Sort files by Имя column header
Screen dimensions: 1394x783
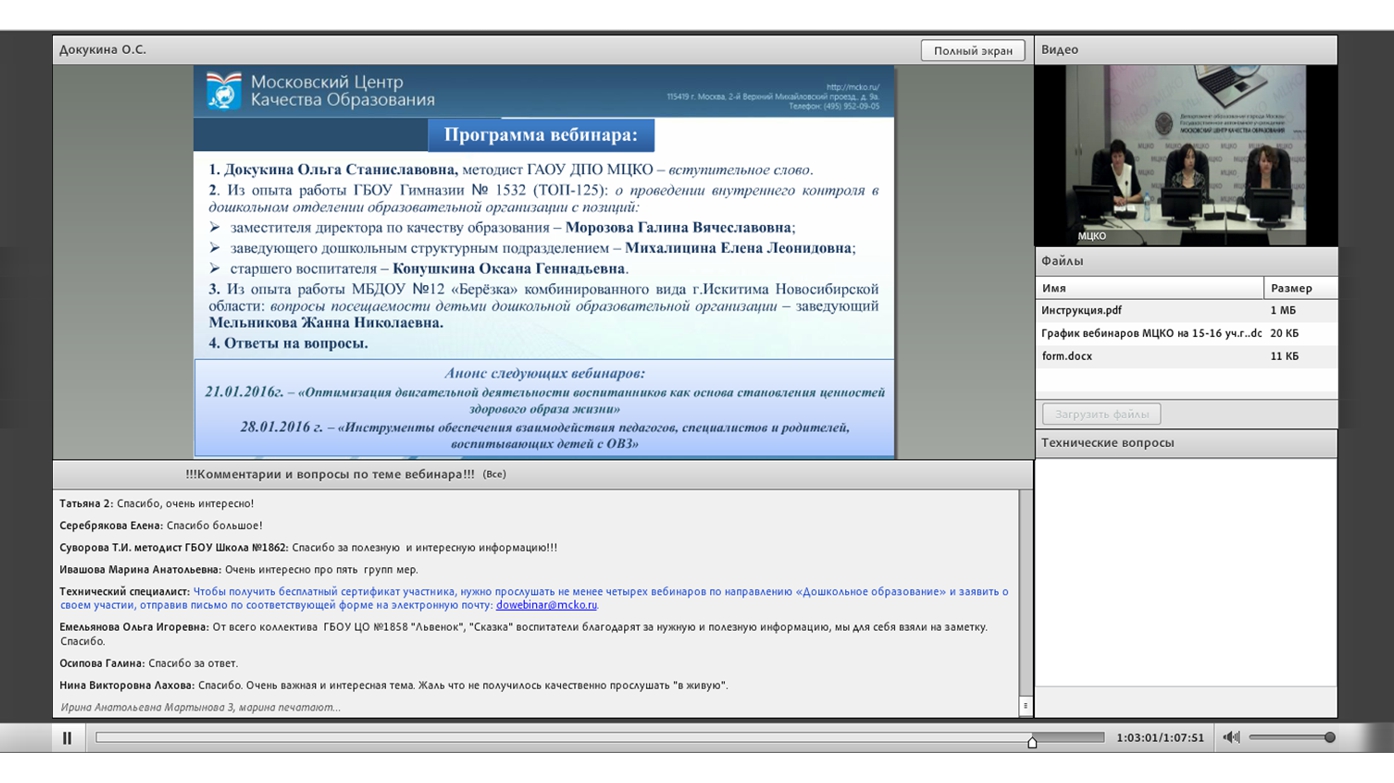coord(1149,288)
